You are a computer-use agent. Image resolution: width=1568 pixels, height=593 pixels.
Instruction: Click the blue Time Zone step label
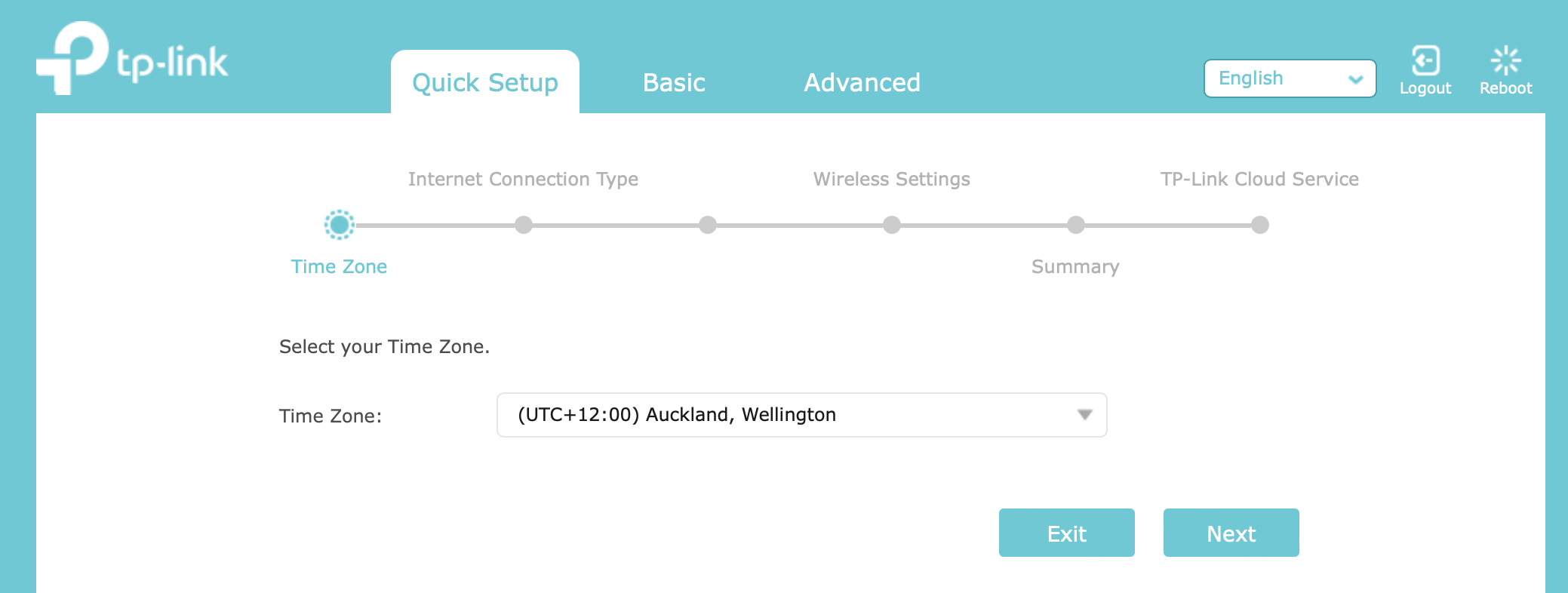click(339, 266)
